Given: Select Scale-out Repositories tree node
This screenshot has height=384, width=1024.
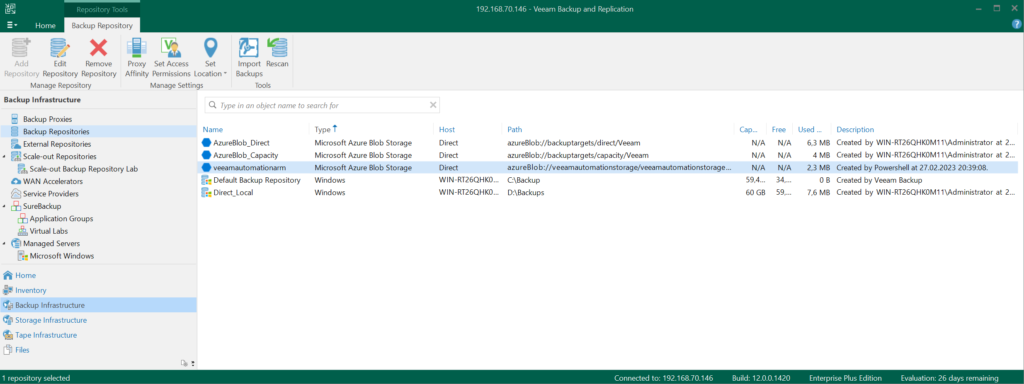Looking at the screenshot, I should (59, 156).
